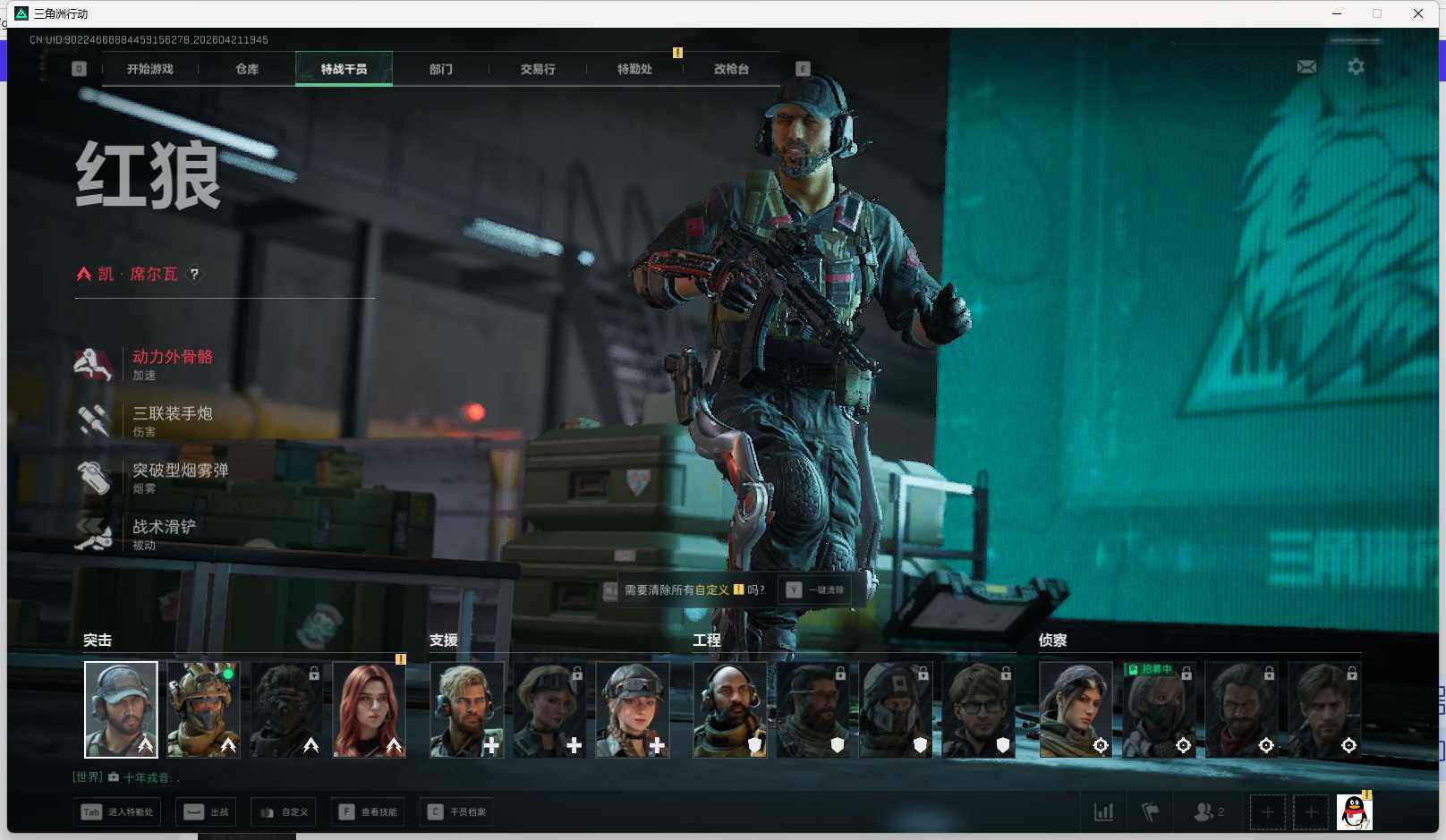Image resolution: width=1446 pixels, height=840 pixels.
Task: Click the first empty squad plus slot
Action: coord(1267,812)
